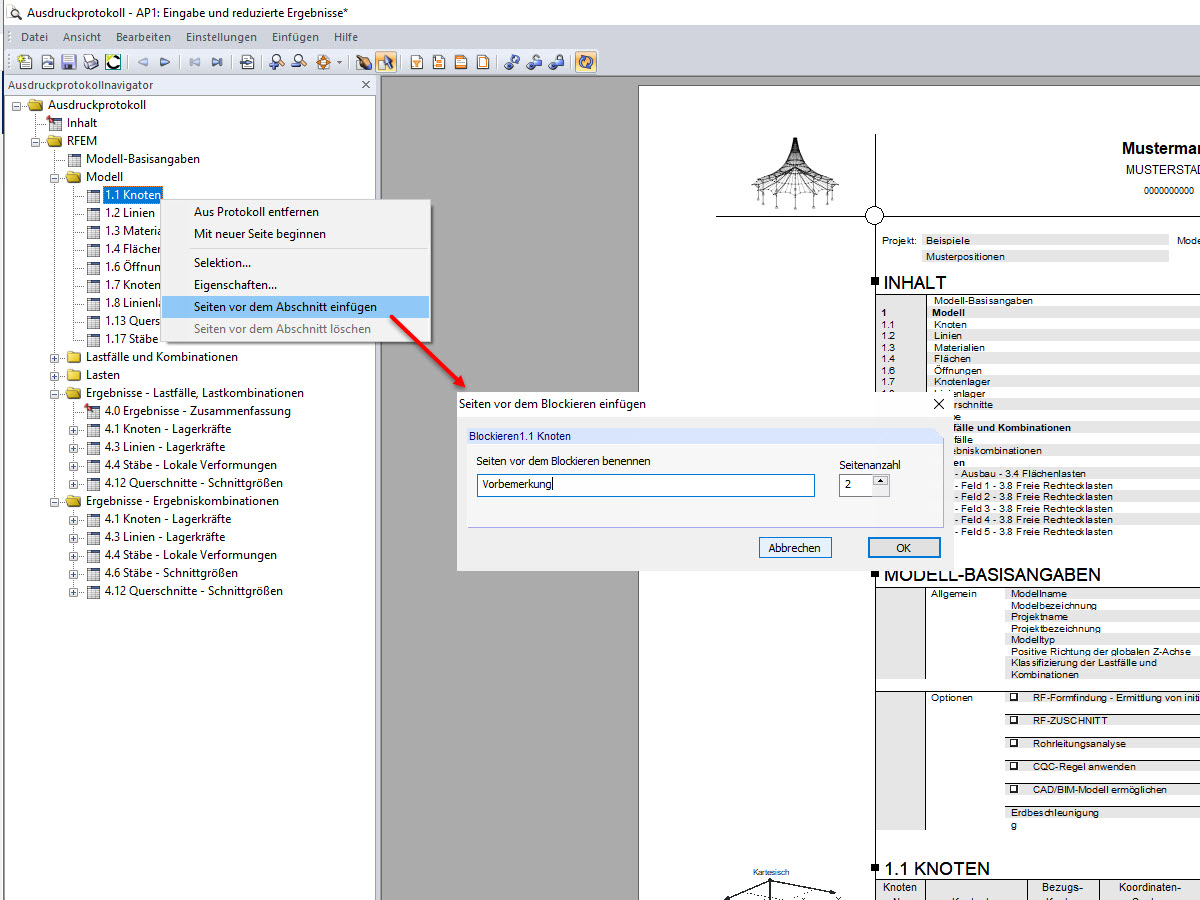Select 4.0 Ergebnisse - Zusammenfassung item
Screen dimensions: 1200x900
[x=198, y=411]
